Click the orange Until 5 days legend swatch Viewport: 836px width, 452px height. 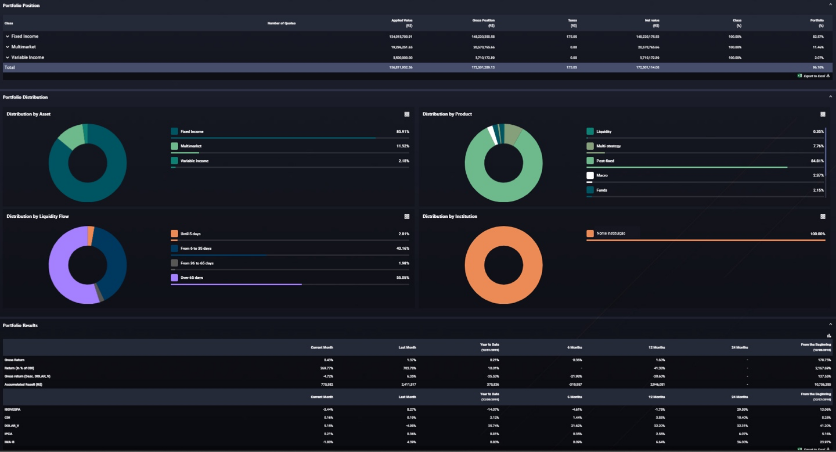(x=174, y=233)
